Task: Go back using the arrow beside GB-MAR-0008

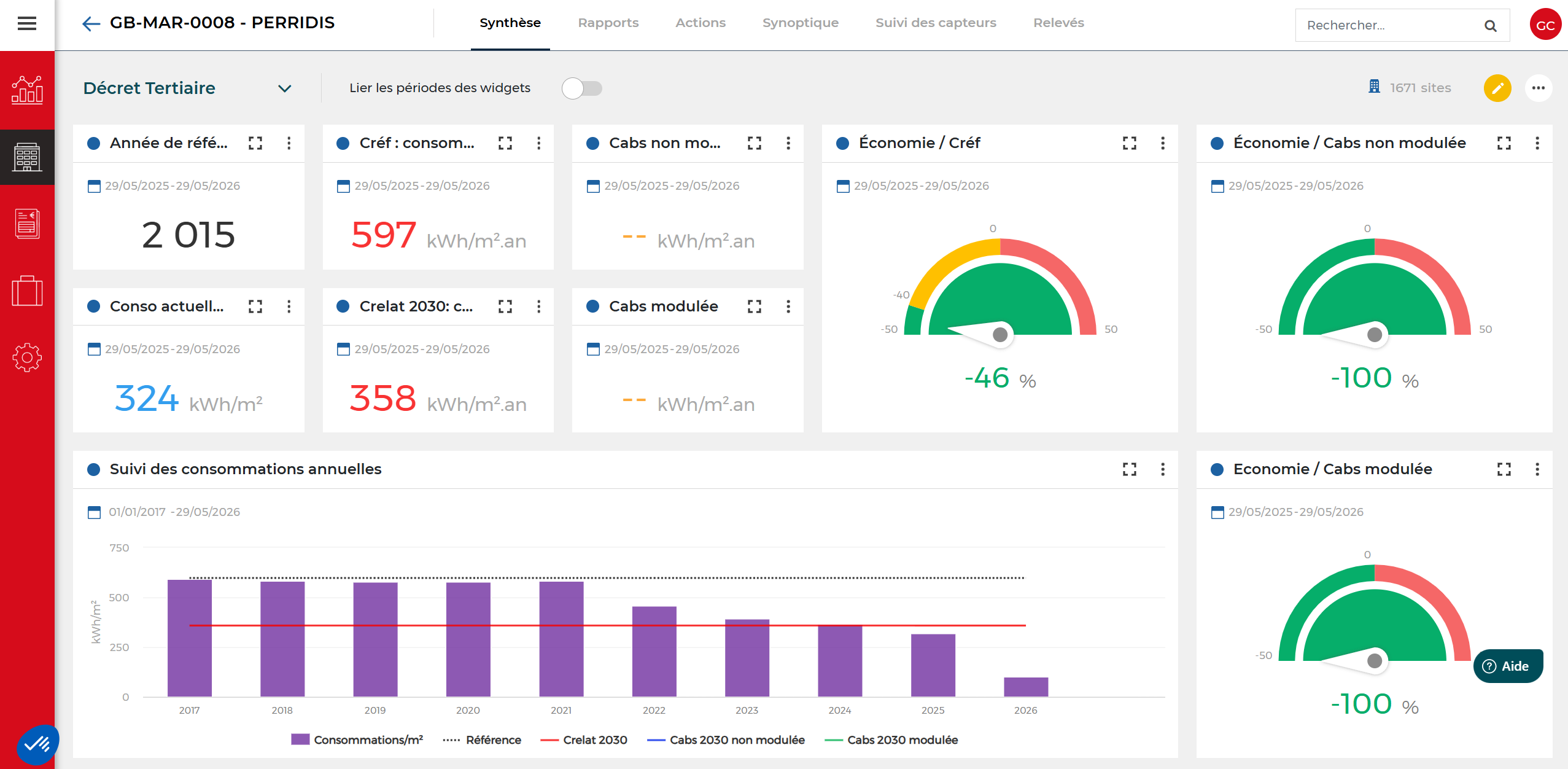Action: [x=91, y=24]
